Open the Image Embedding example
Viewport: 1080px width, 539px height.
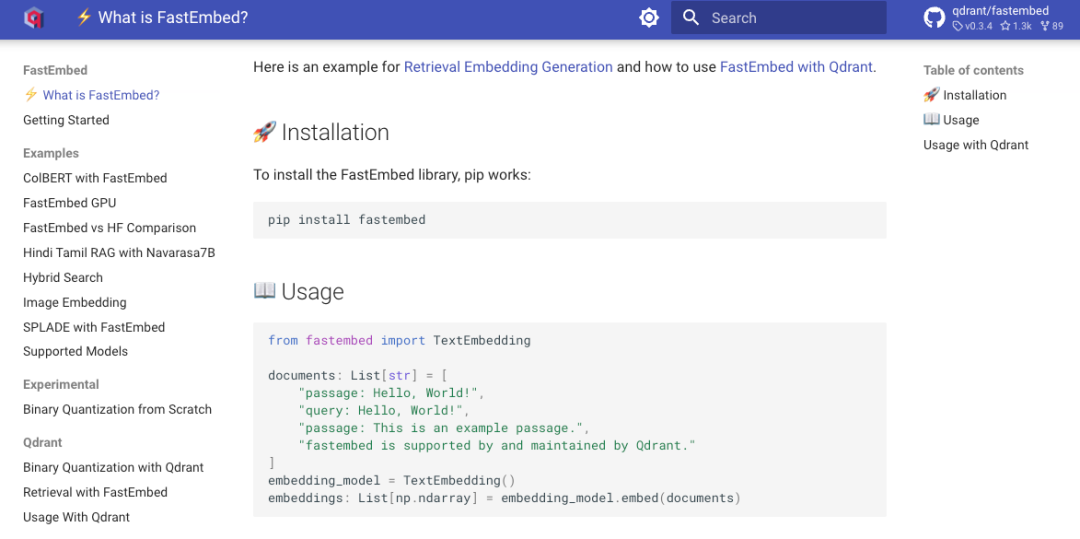pyautogui.click(x=75, y=302)
